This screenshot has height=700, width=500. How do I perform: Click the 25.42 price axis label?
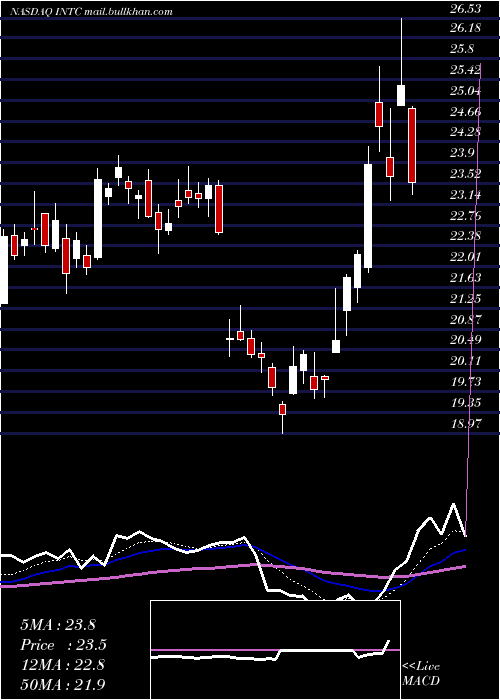tap(465, 70)
